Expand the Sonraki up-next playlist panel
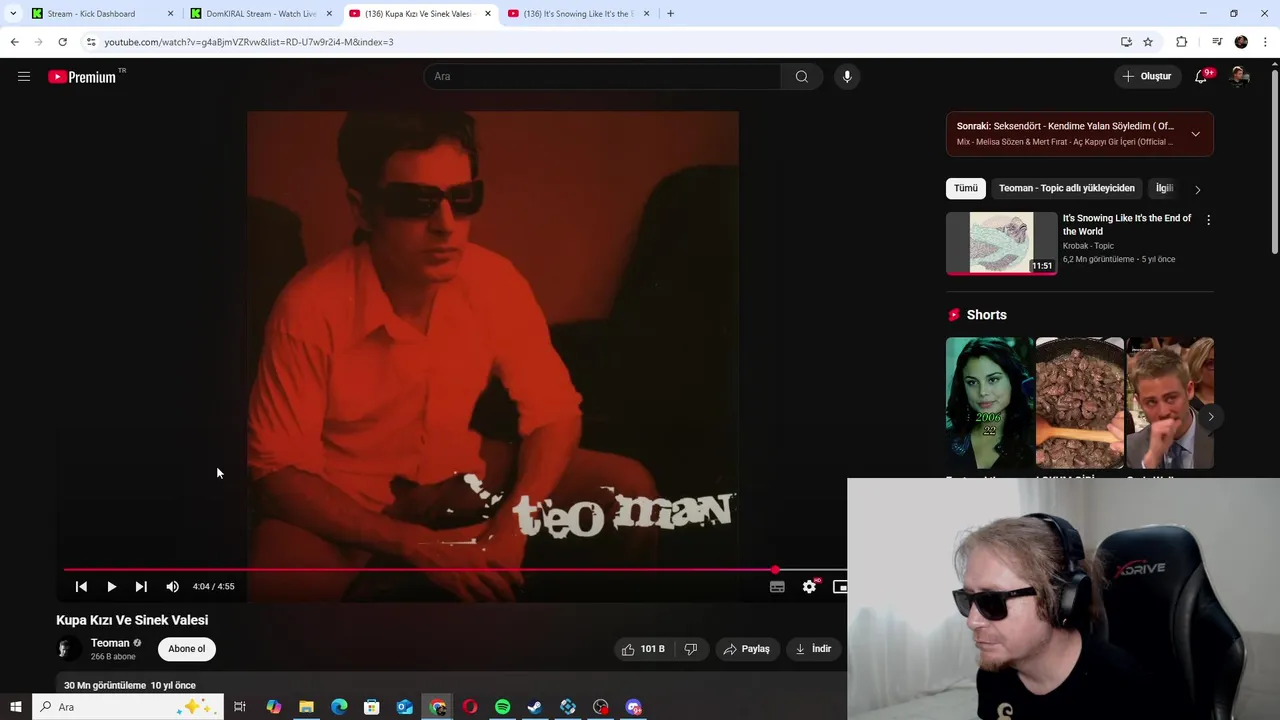 pyautogui.click(x=1195, y=134)
